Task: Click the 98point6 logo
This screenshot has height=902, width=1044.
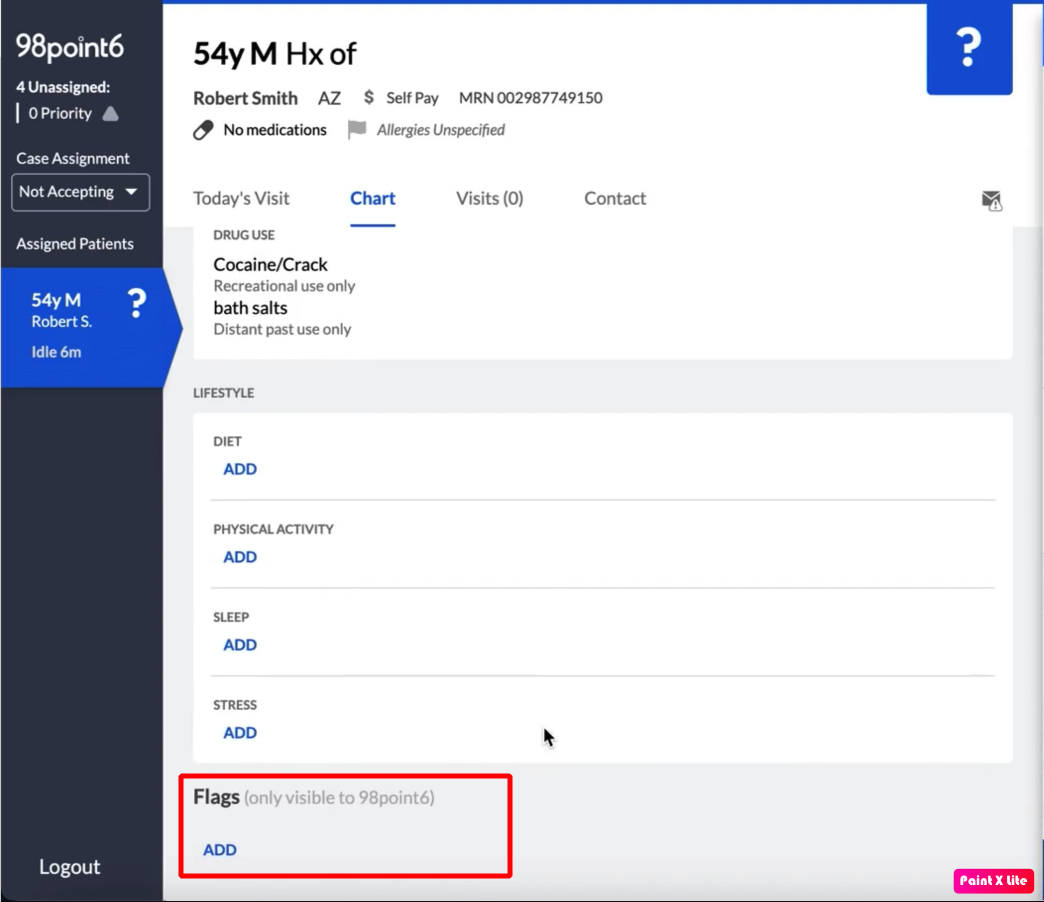Action: click(x=70, y=47)
